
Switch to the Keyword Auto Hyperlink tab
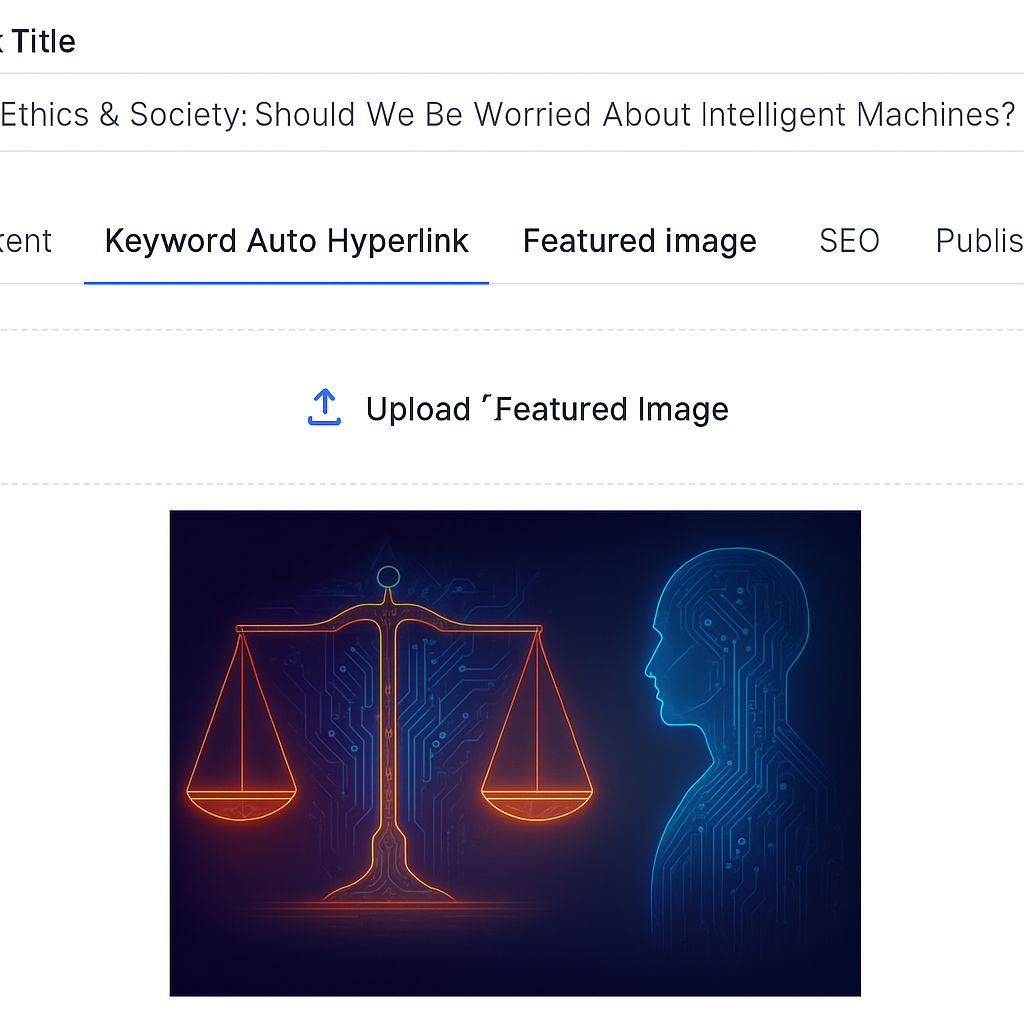click(x=287, y=241)
